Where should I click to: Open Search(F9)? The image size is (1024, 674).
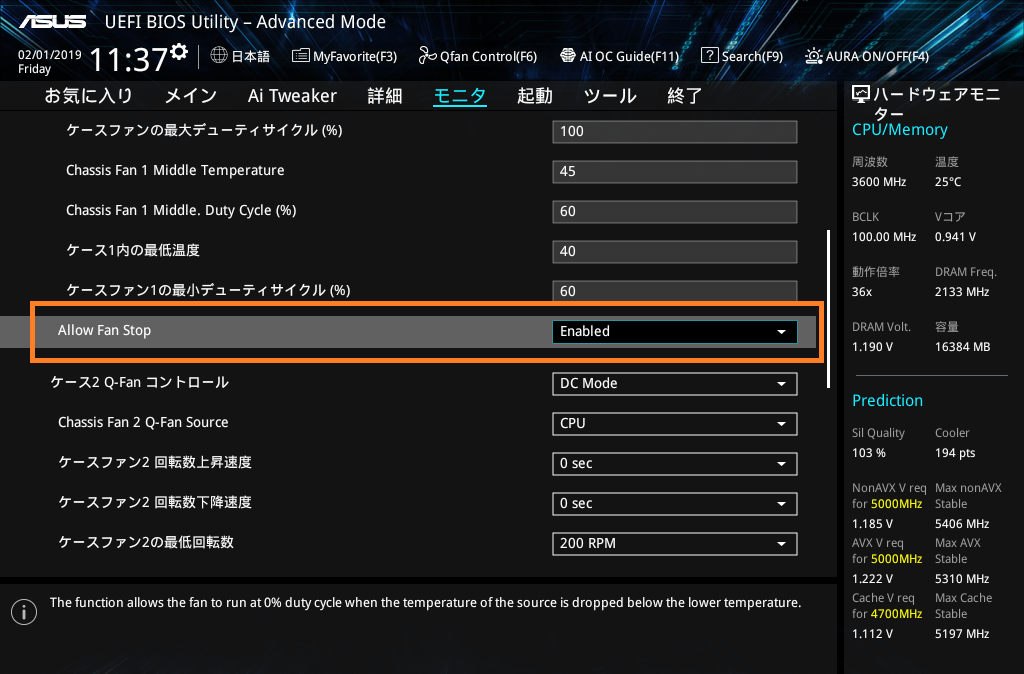point(742,56)
